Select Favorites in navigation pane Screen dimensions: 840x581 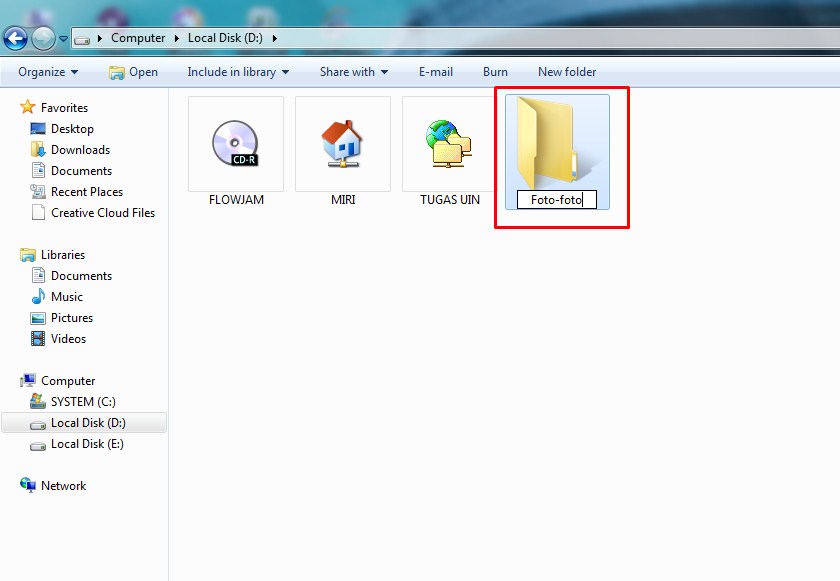(x=64, y=108)
